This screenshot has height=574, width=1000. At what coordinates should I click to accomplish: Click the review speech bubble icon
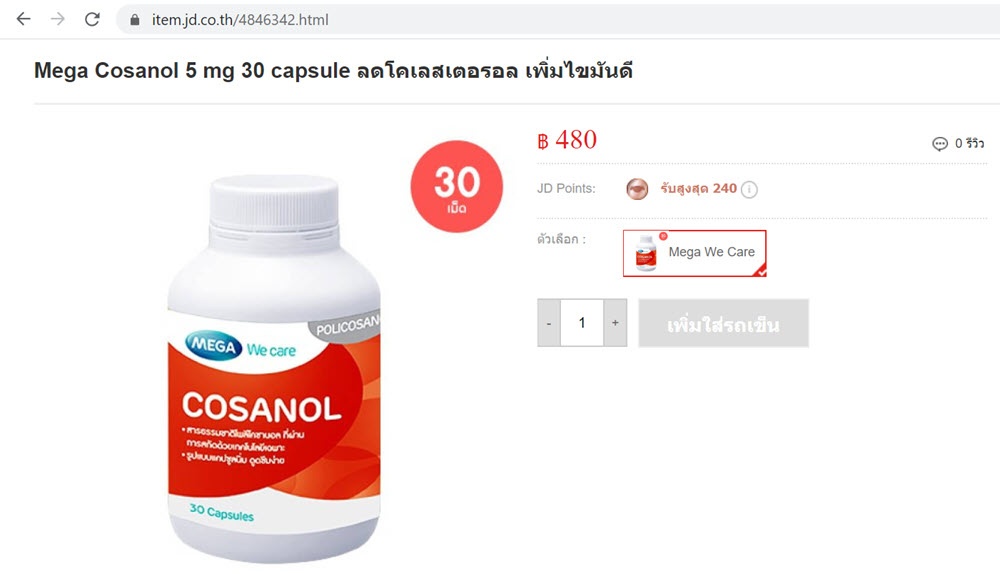[x=939, y=144]
